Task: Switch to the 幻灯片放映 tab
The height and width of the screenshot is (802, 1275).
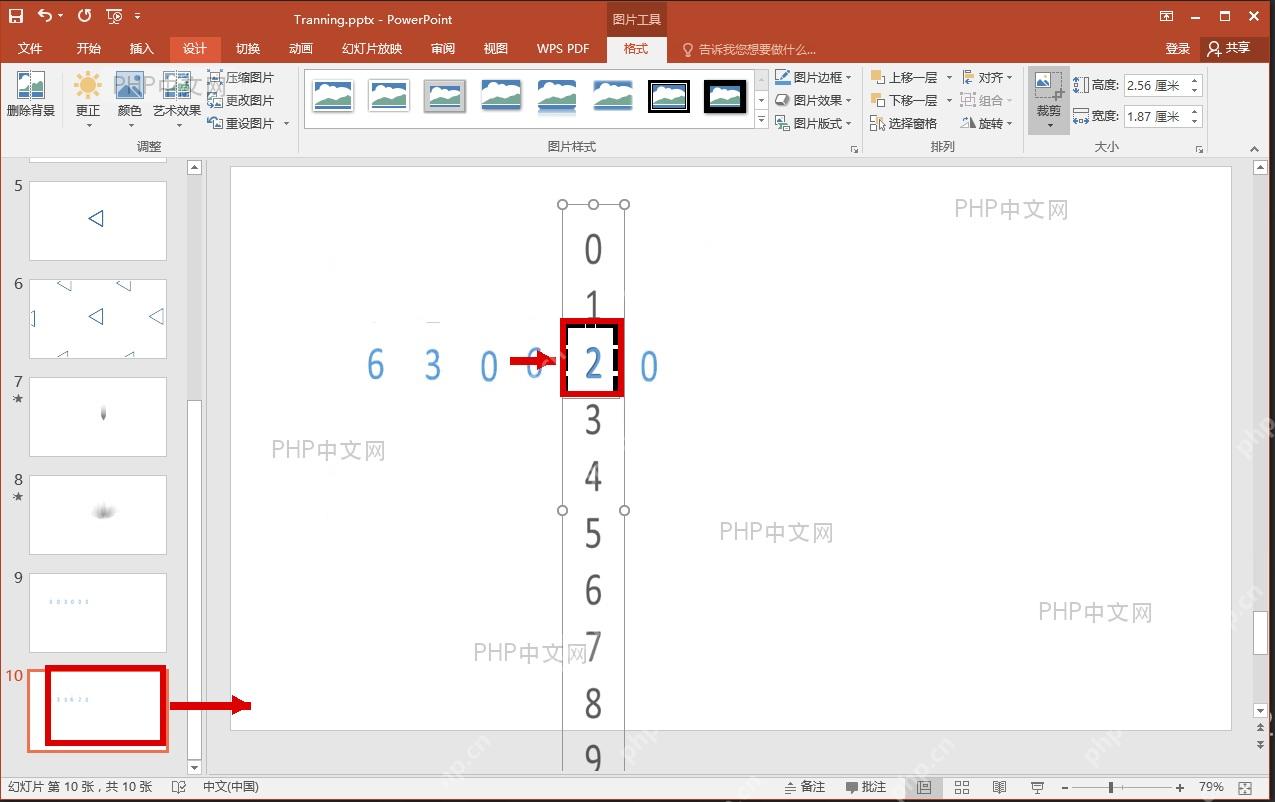Action: click(372, 49)
